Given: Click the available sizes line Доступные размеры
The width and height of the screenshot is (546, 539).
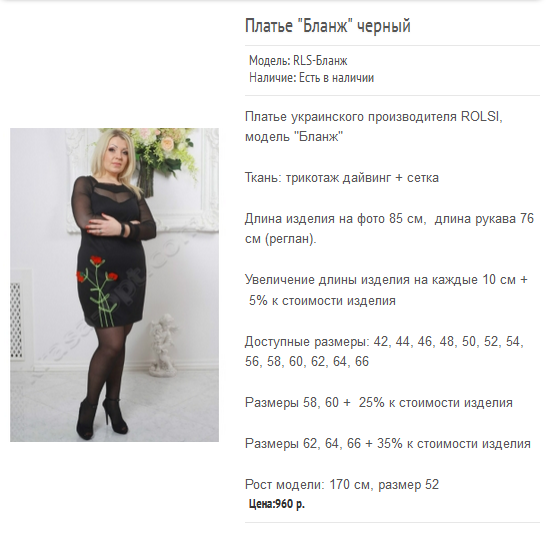Looking at the screenshot, I should point(384,351).
